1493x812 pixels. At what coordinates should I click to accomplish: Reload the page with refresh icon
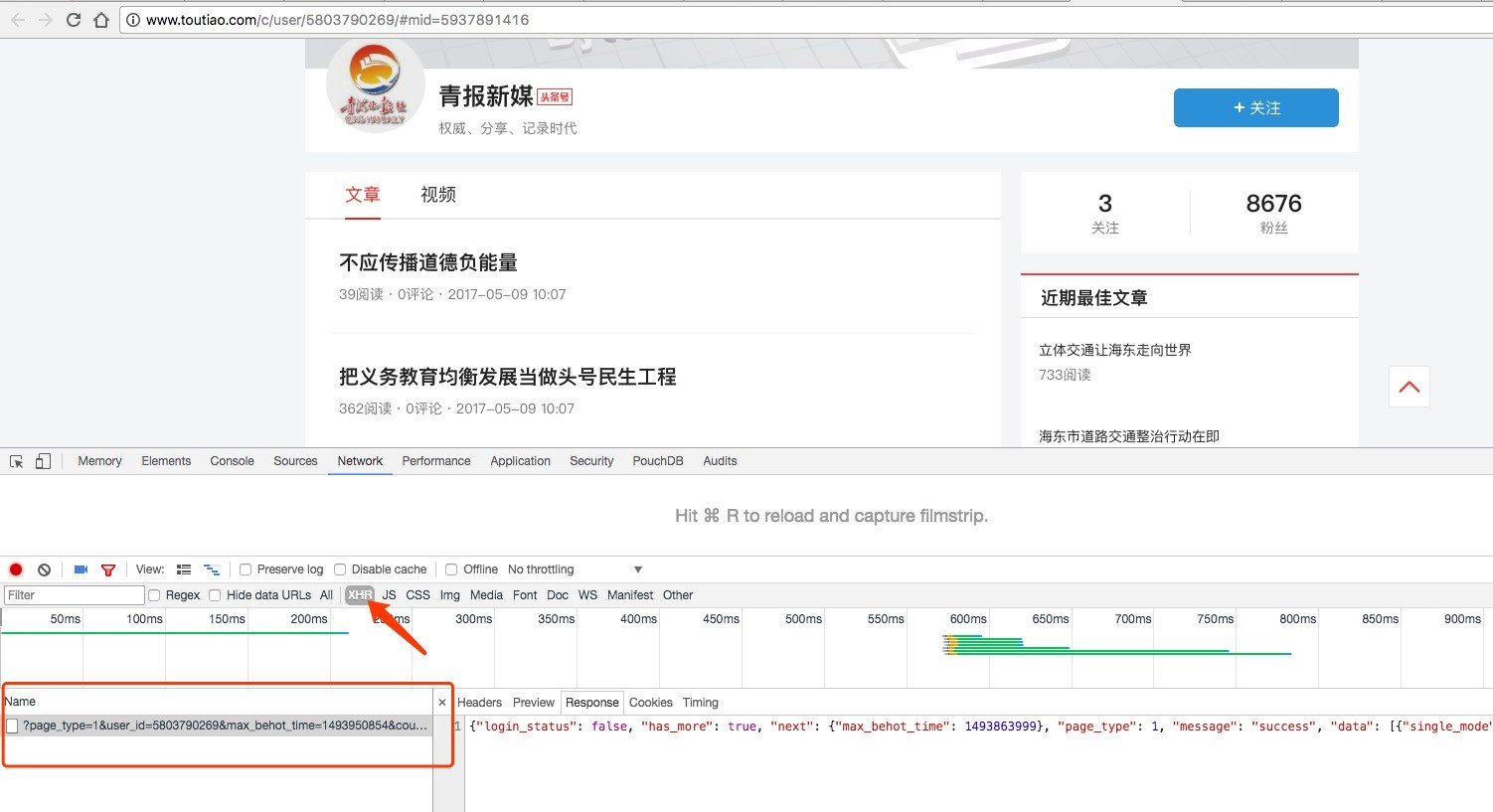[x=73, y=20]
